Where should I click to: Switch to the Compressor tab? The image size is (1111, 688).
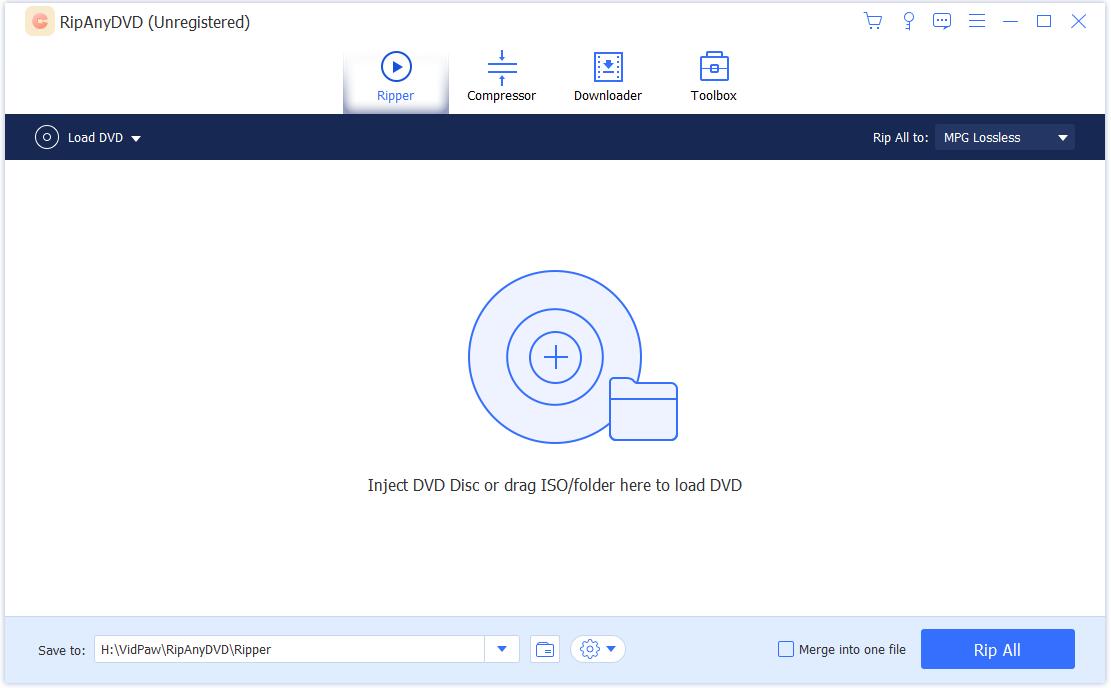point(501,78)
